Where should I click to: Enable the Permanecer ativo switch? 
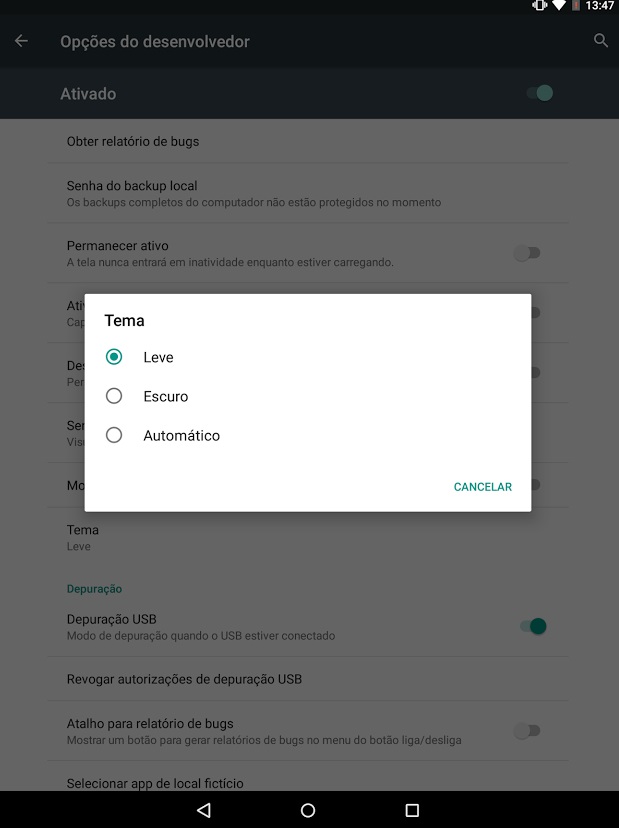tap(527, 253)
